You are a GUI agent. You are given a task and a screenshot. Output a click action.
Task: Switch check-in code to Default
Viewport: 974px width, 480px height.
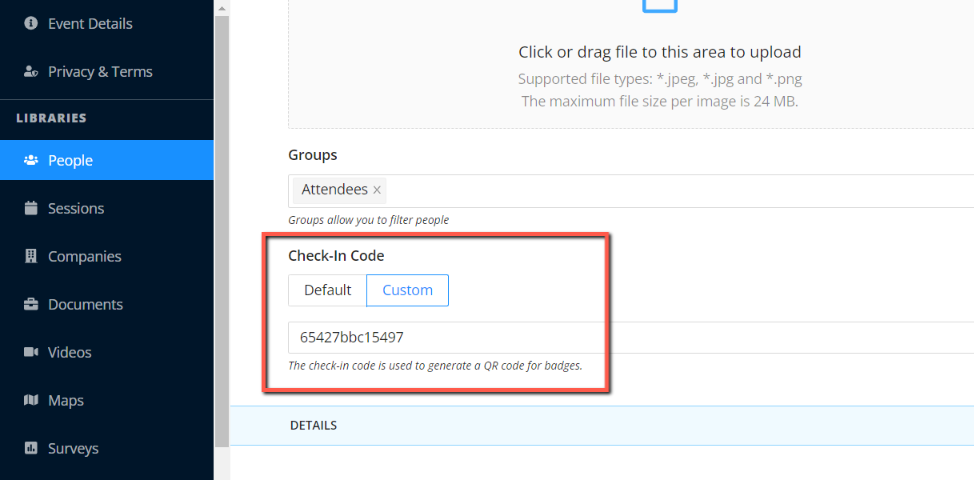327,290
